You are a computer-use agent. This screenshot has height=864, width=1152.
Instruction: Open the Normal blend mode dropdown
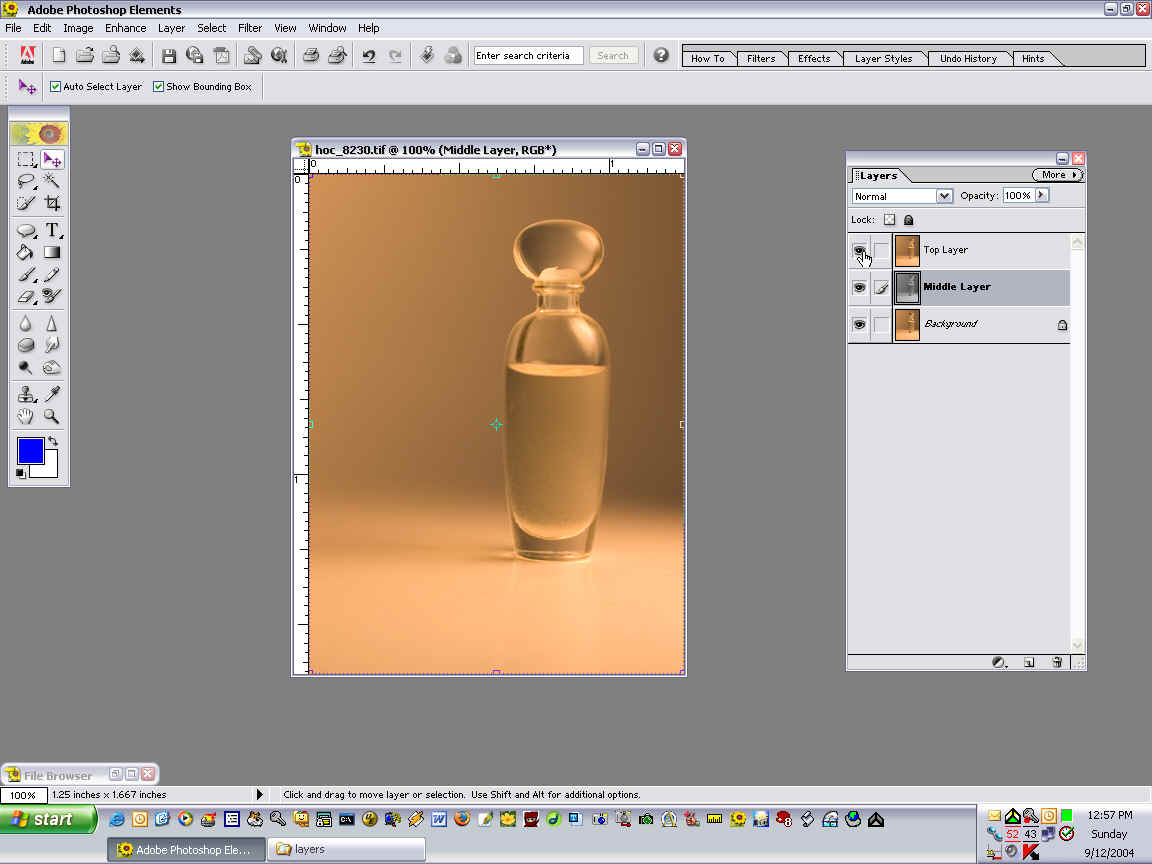click(943, 196)
